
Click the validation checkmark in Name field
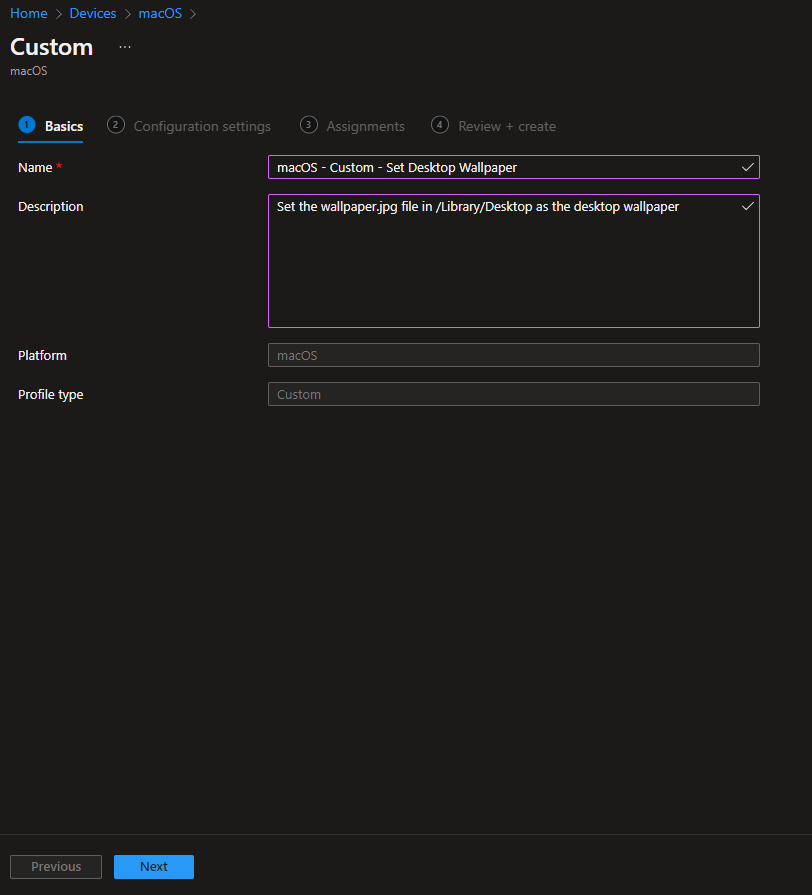click(748, 167)
